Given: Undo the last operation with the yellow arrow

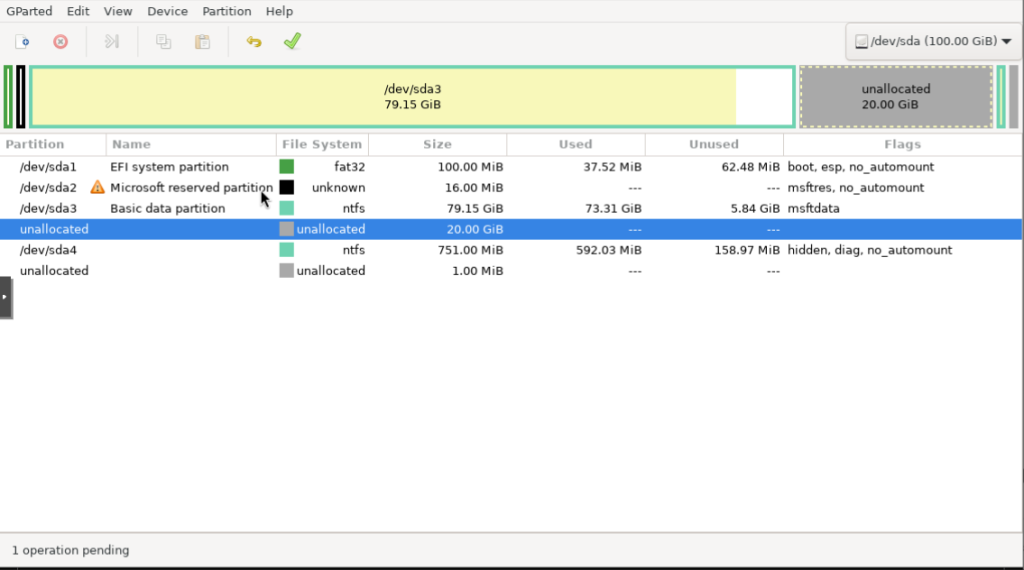Looking at the screenshot, I should point(253,42).
